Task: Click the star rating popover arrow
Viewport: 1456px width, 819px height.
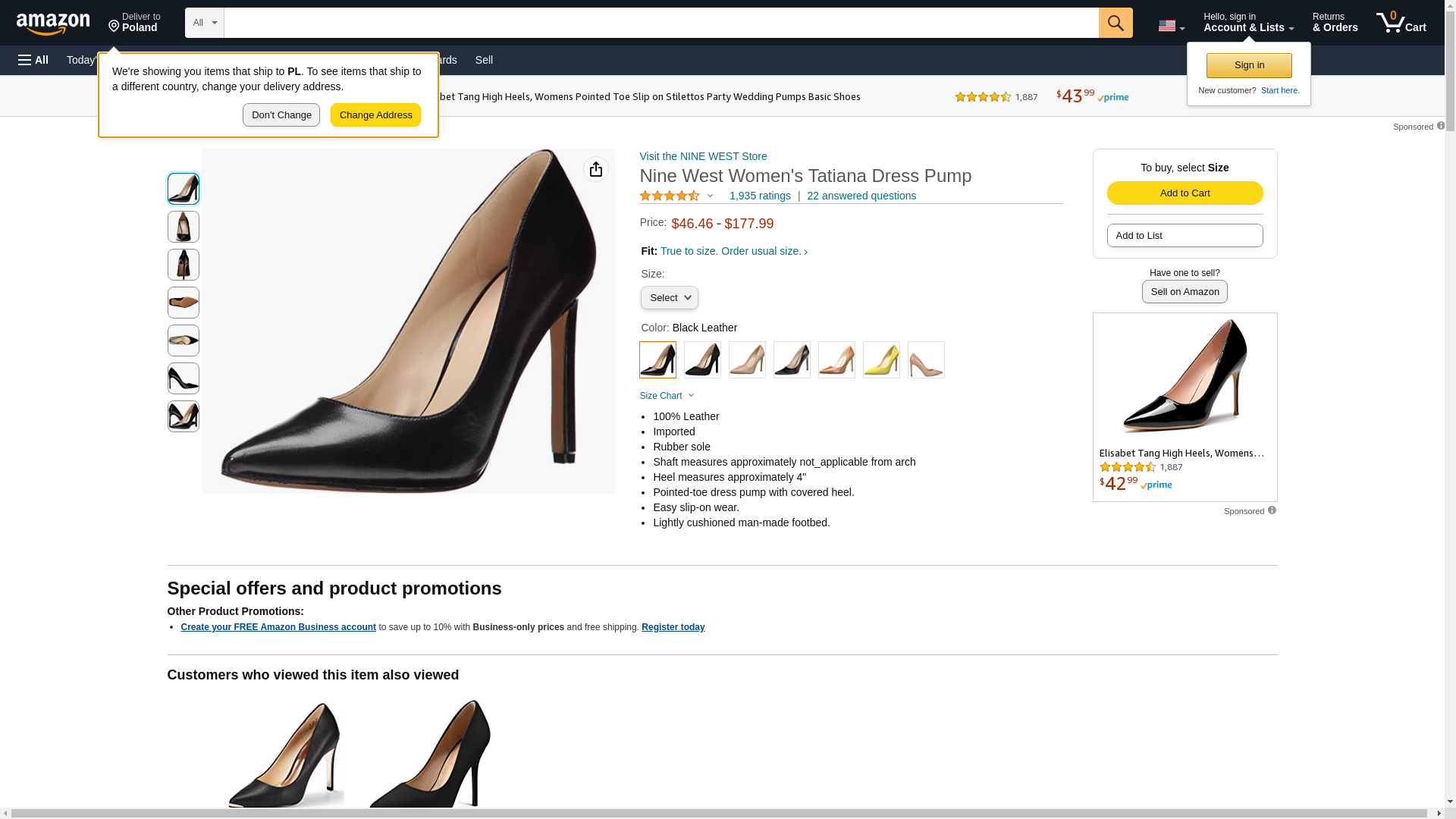Action: point(710,196)
